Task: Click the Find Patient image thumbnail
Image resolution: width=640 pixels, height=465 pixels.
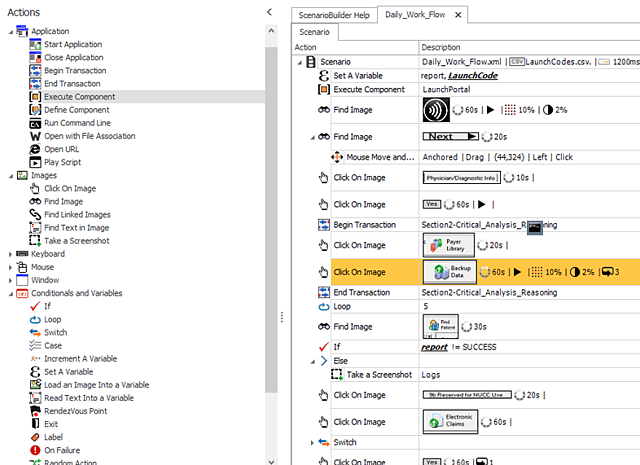Action: click(440, 326)
